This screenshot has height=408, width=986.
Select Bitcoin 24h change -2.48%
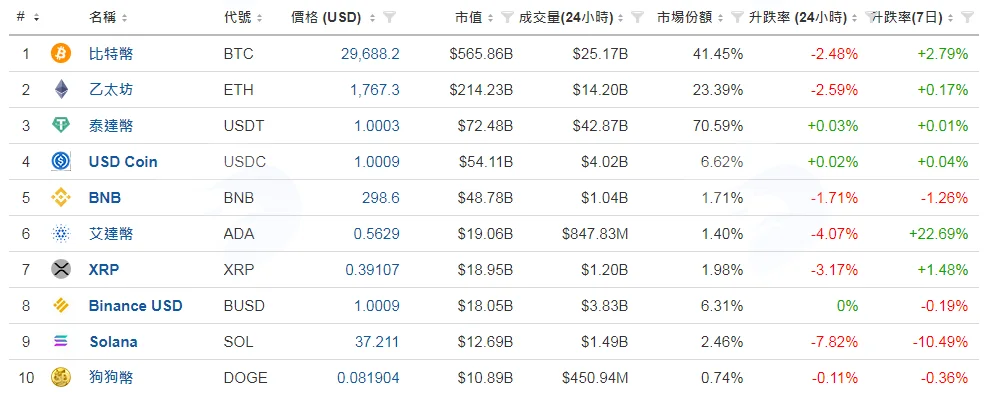point(834,54)
